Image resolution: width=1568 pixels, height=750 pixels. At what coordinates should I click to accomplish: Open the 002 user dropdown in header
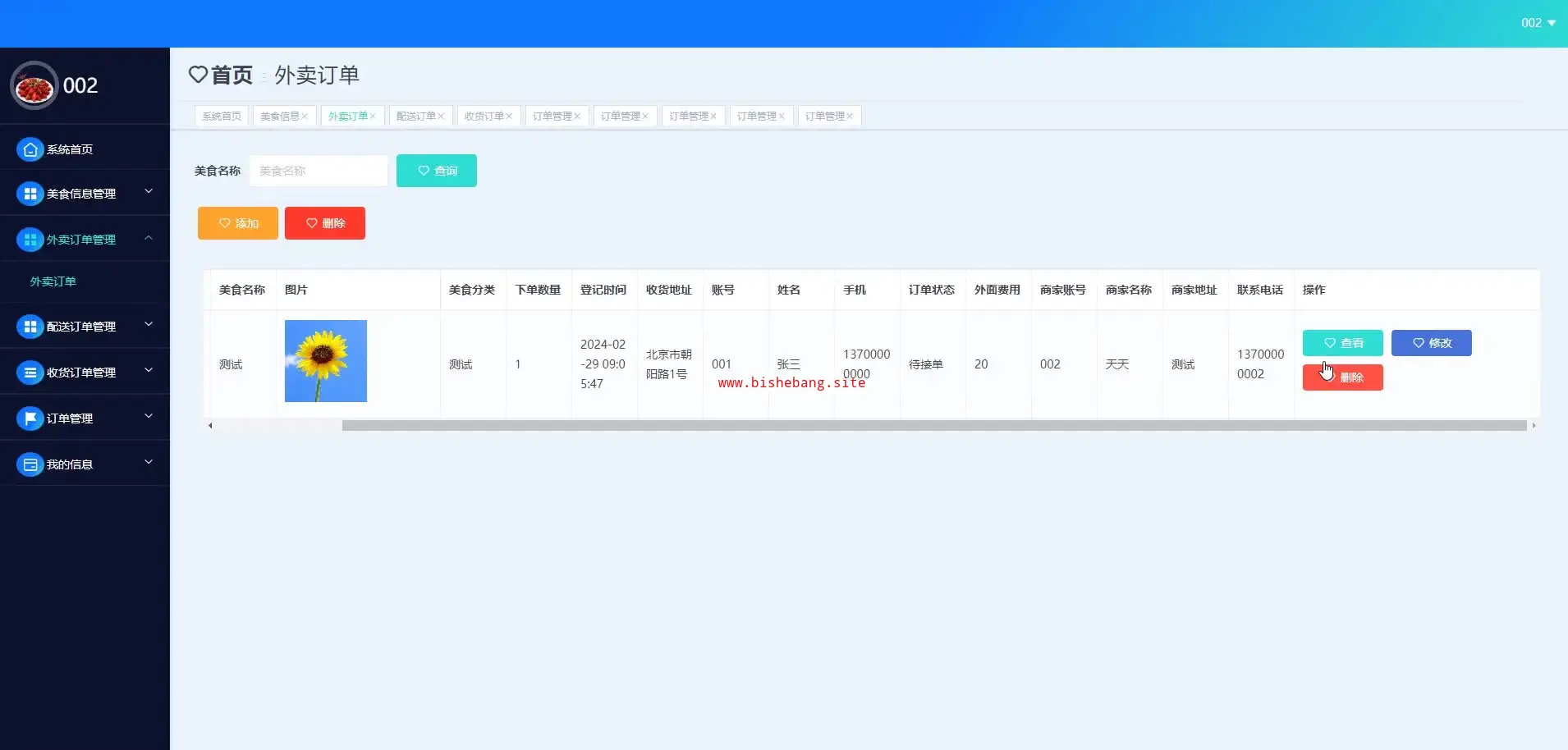[x=1538, y=23]
